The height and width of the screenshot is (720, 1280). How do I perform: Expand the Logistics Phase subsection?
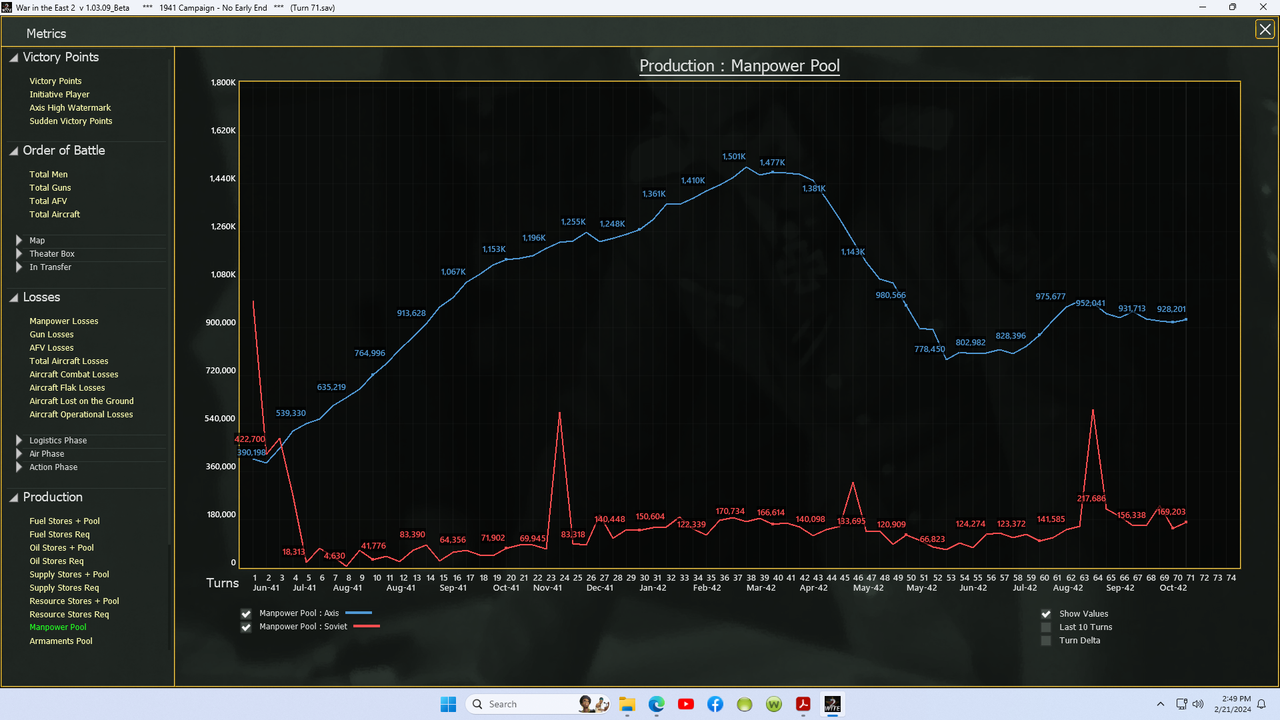[19, 440]
